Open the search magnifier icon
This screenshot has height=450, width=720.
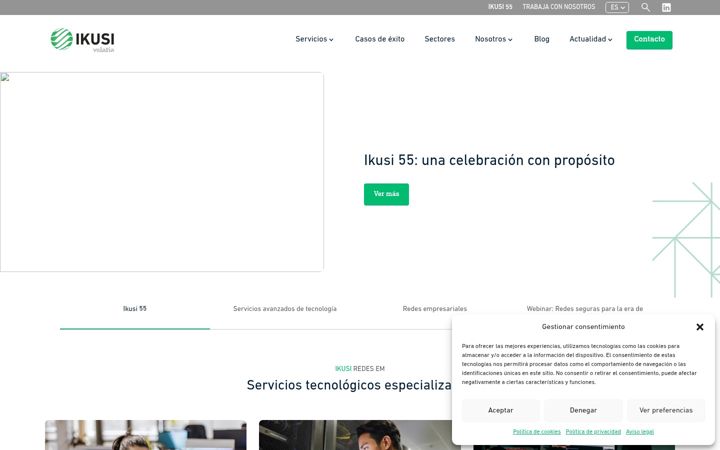tap(645, 7)
